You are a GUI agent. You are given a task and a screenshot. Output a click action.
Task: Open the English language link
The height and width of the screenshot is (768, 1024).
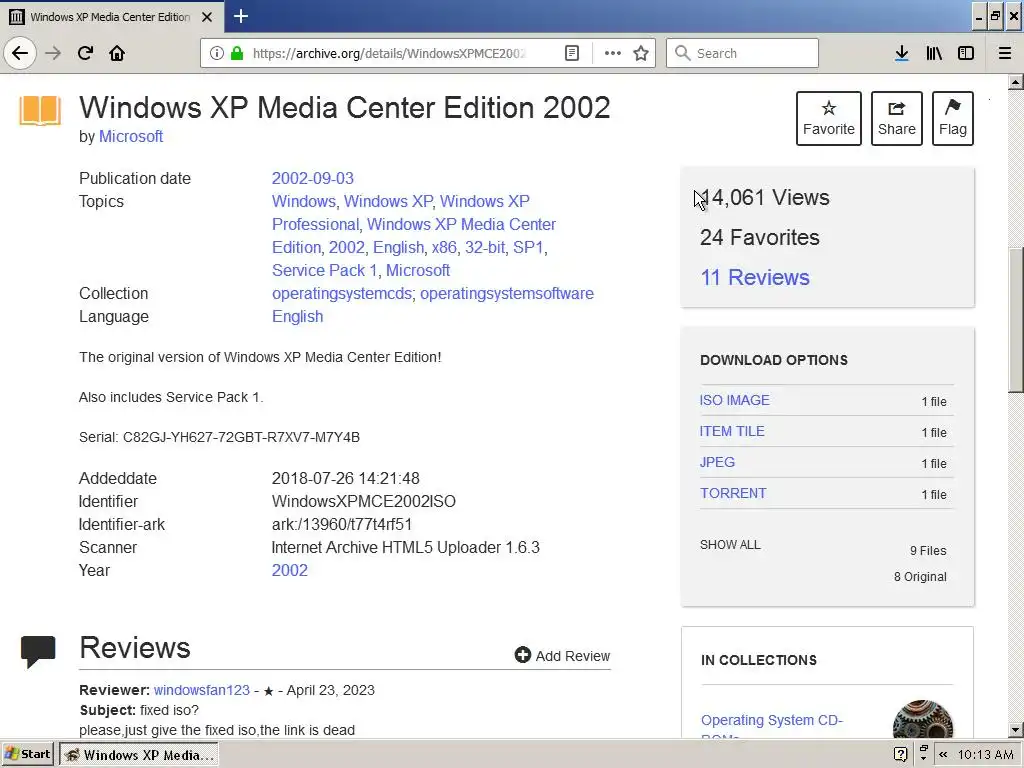tap(297, 316)
